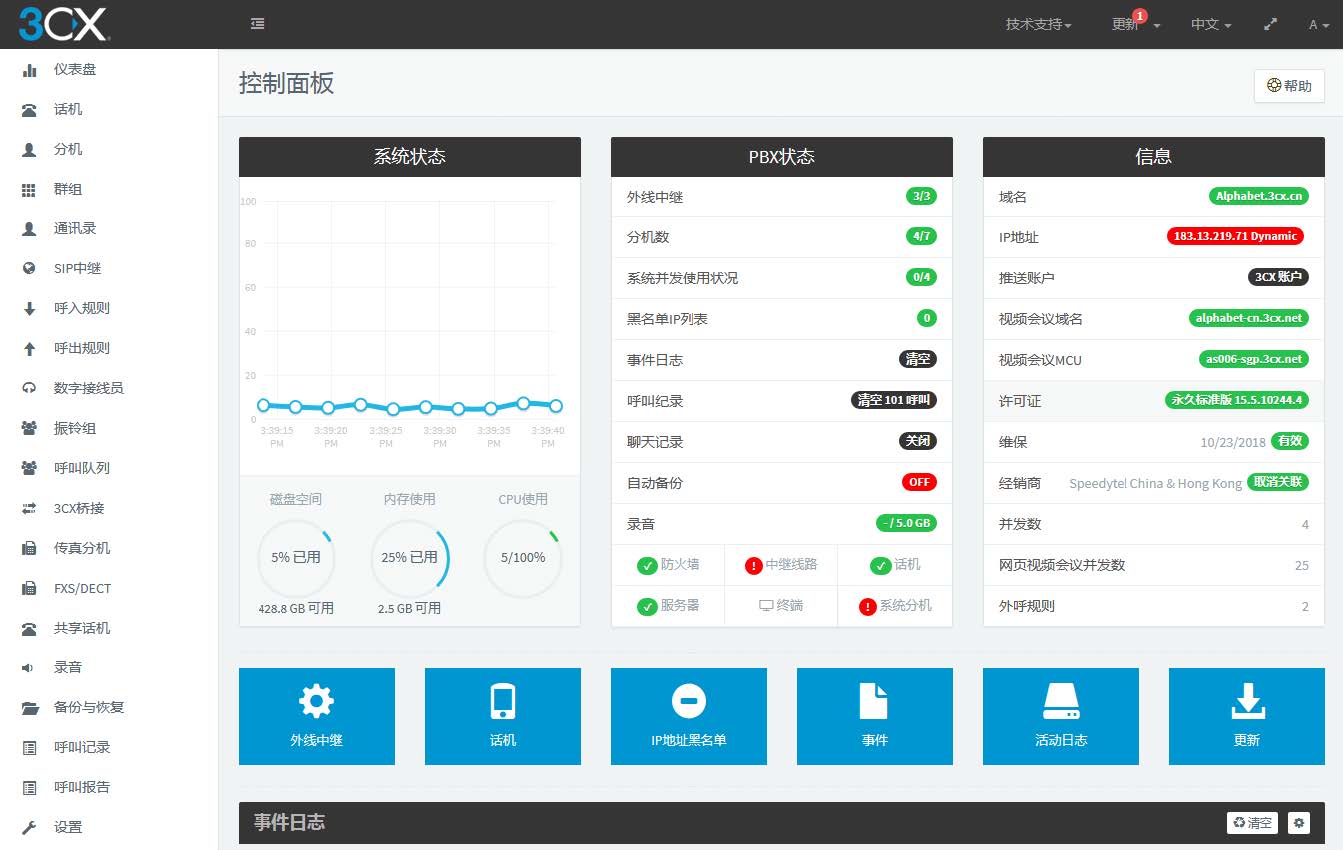1343x850 pixels.
Task: Click the 帮助 button
Action: point(1289,85)
